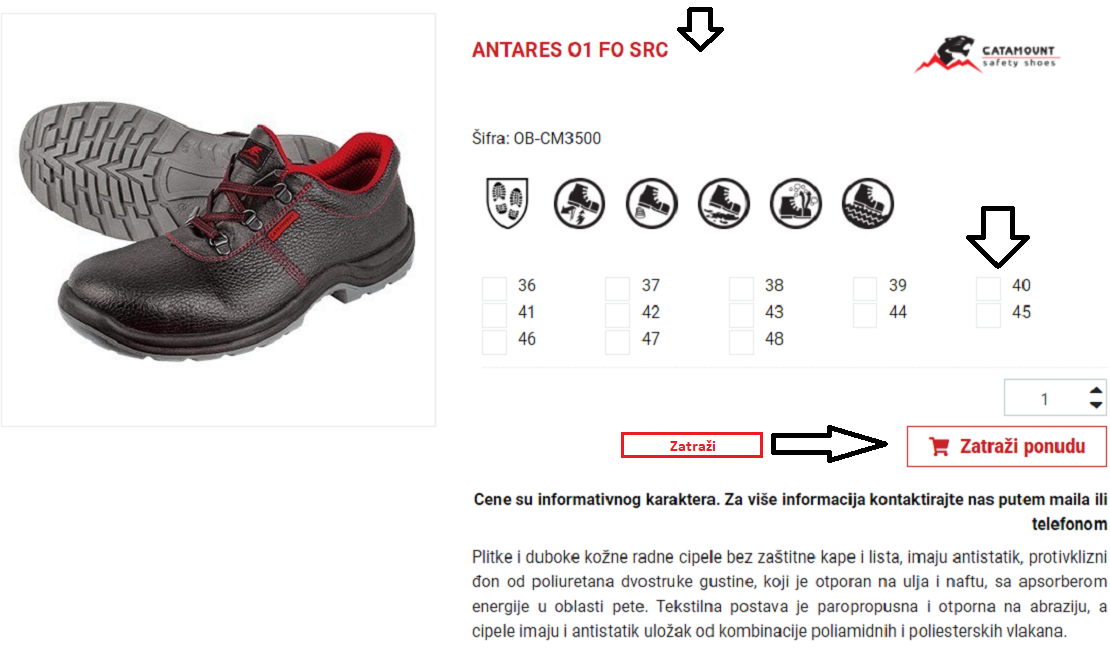This screenshot has height=648, width=1110.
Task: Click the oil-resistant sole wavy lines icon
Action: (x=868, y=204)
